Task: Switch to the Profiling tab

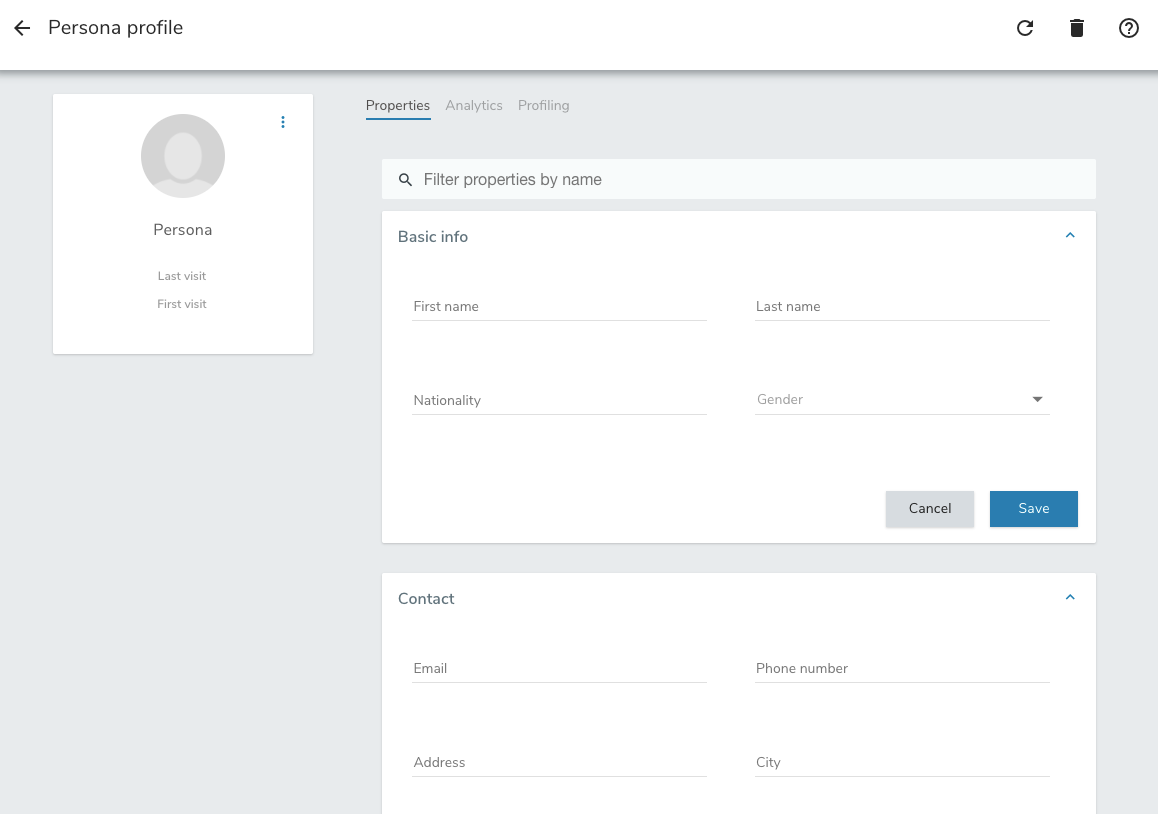Action: pos(544,105)
